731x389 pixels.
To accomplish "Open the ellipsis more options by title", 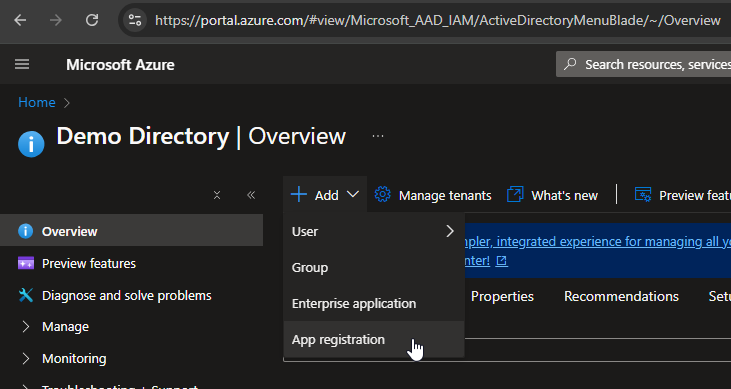I will (378, 136).
